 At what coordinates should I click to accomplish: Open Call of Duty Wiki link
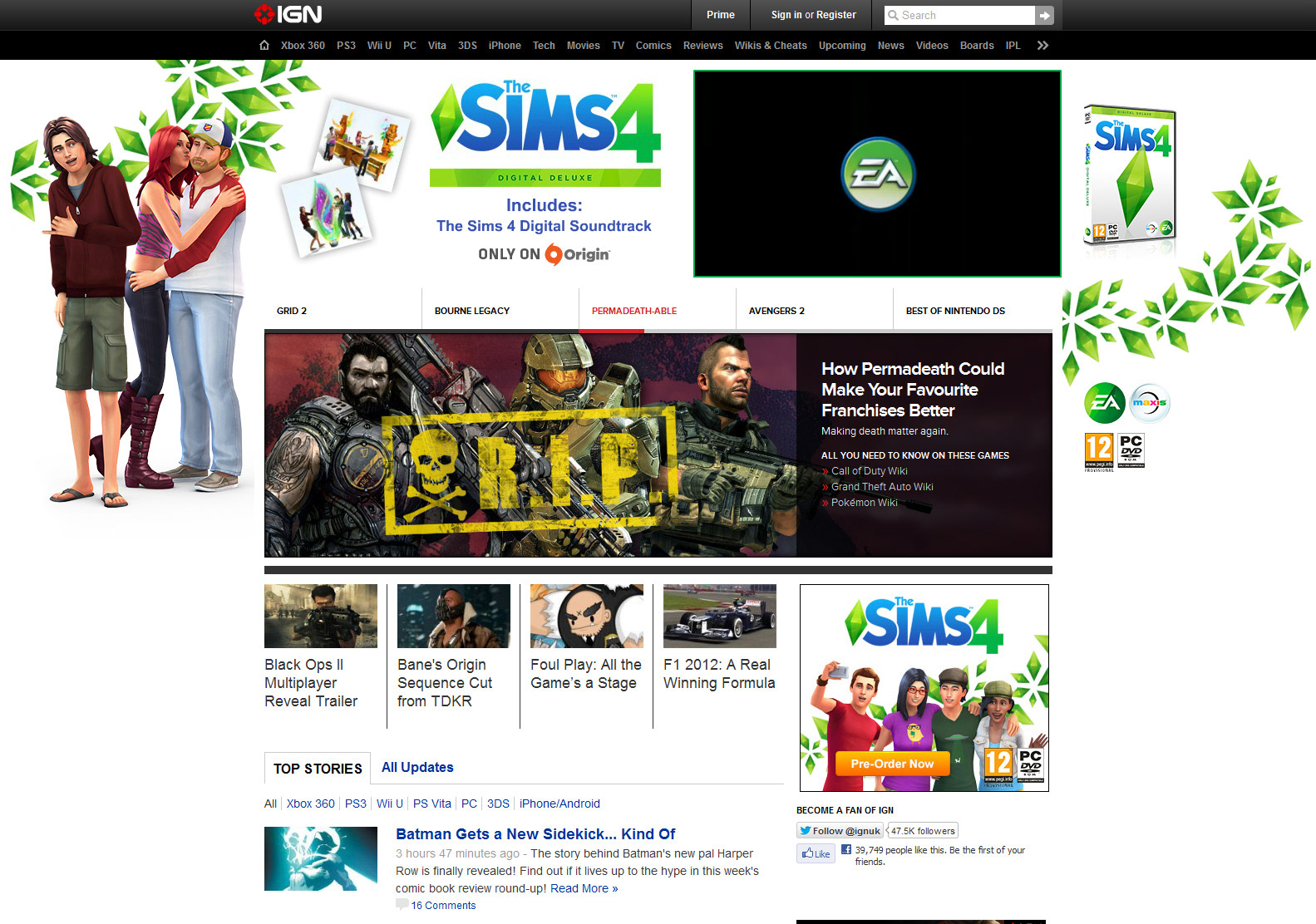point(869,471)
